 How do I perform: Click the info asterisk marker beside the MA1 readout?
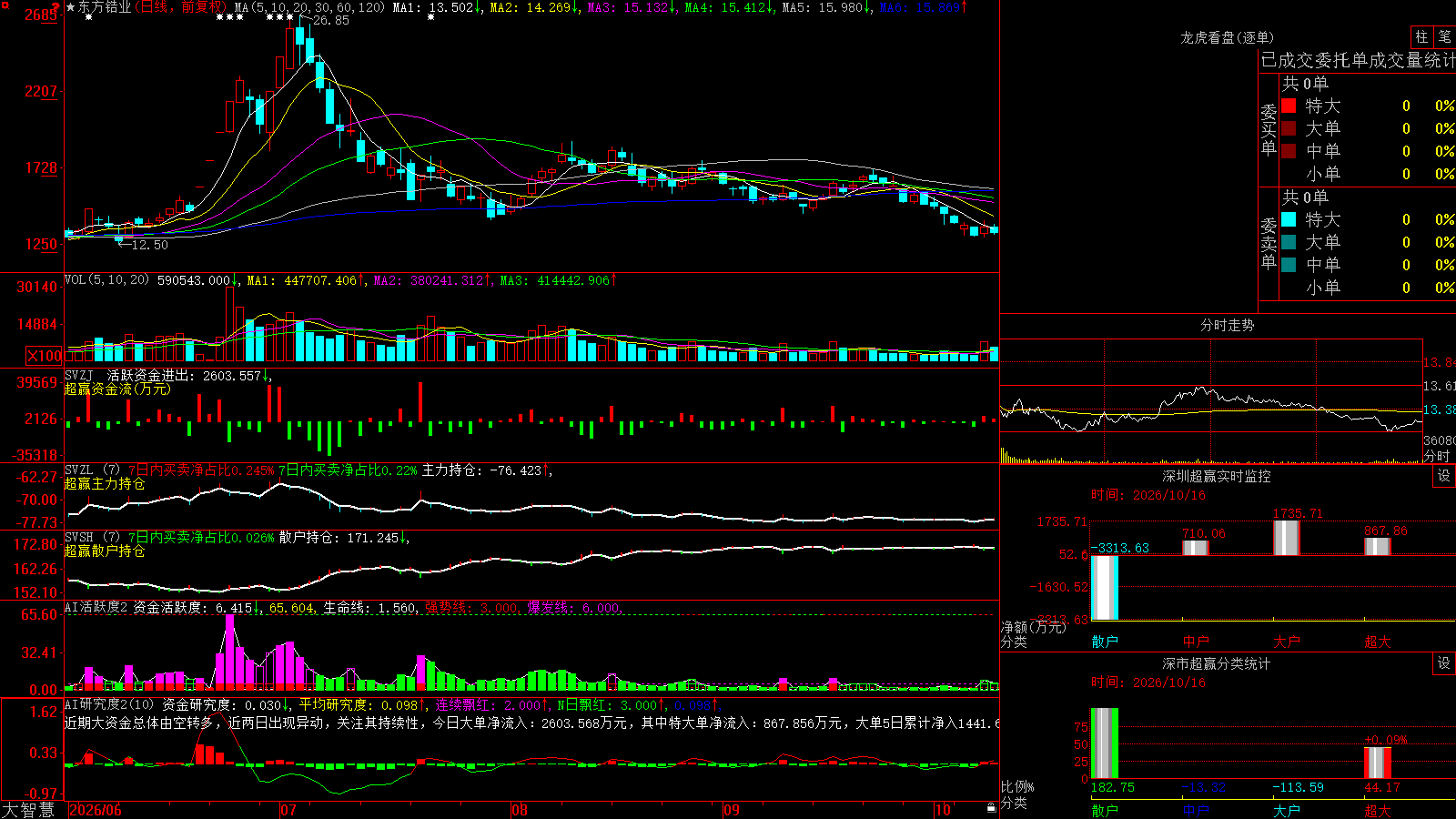[x=430, y=17]
